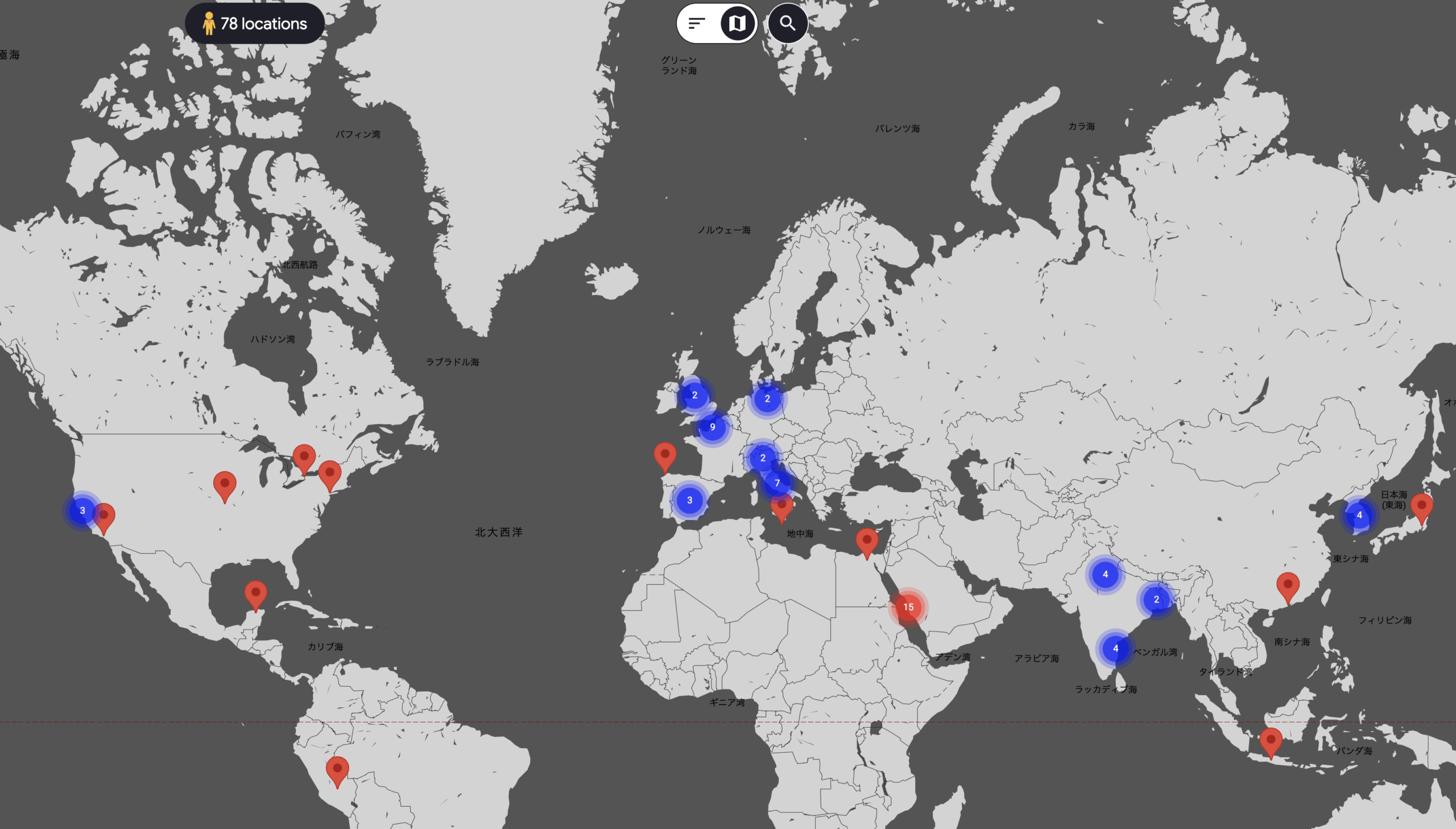Screen dimensions: 1456x829
Task: Switch to list view toggle
Action: pos(697,23)
